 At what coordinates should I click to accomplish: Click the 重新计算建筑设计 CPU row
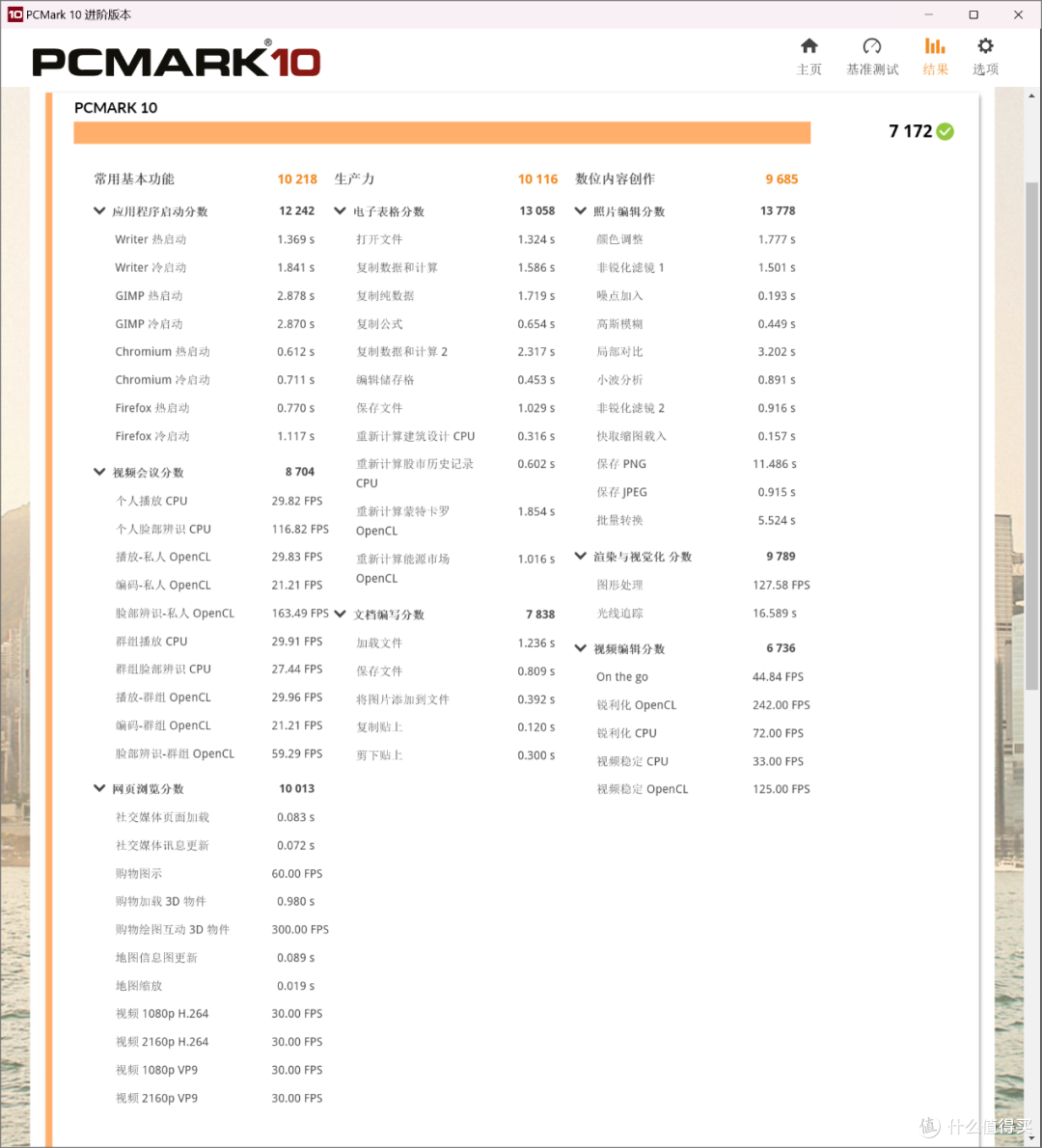tap(455, 436)
